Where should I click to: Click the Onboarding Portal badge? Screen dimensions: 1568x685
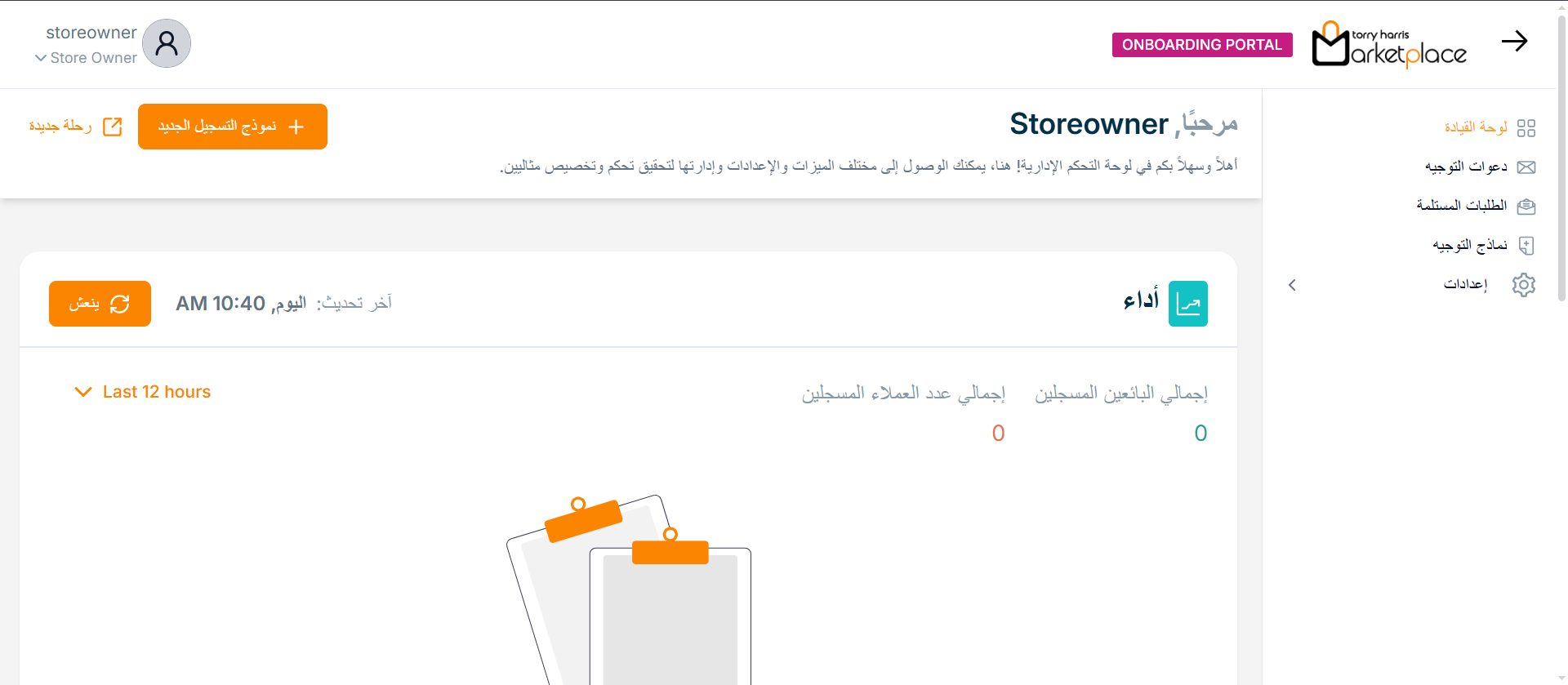pos(1201,45)
